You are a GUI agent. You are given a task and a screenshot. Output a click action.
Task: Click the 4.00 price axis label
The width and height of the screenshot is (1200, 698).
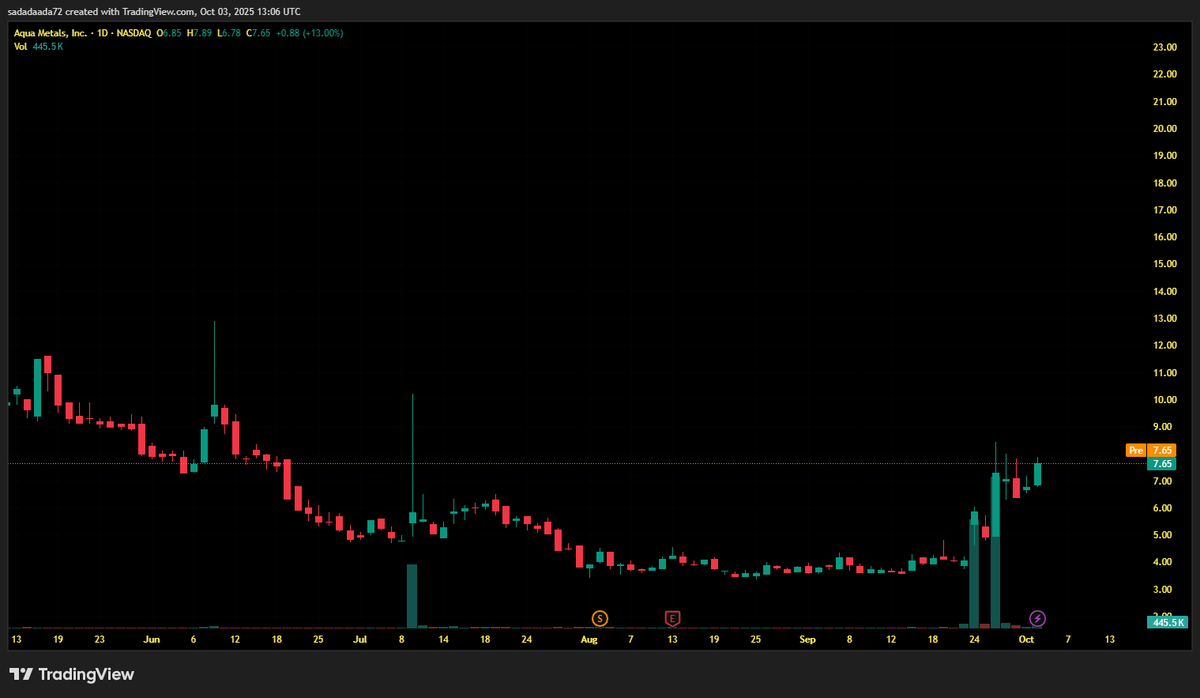click(1163, 562)
